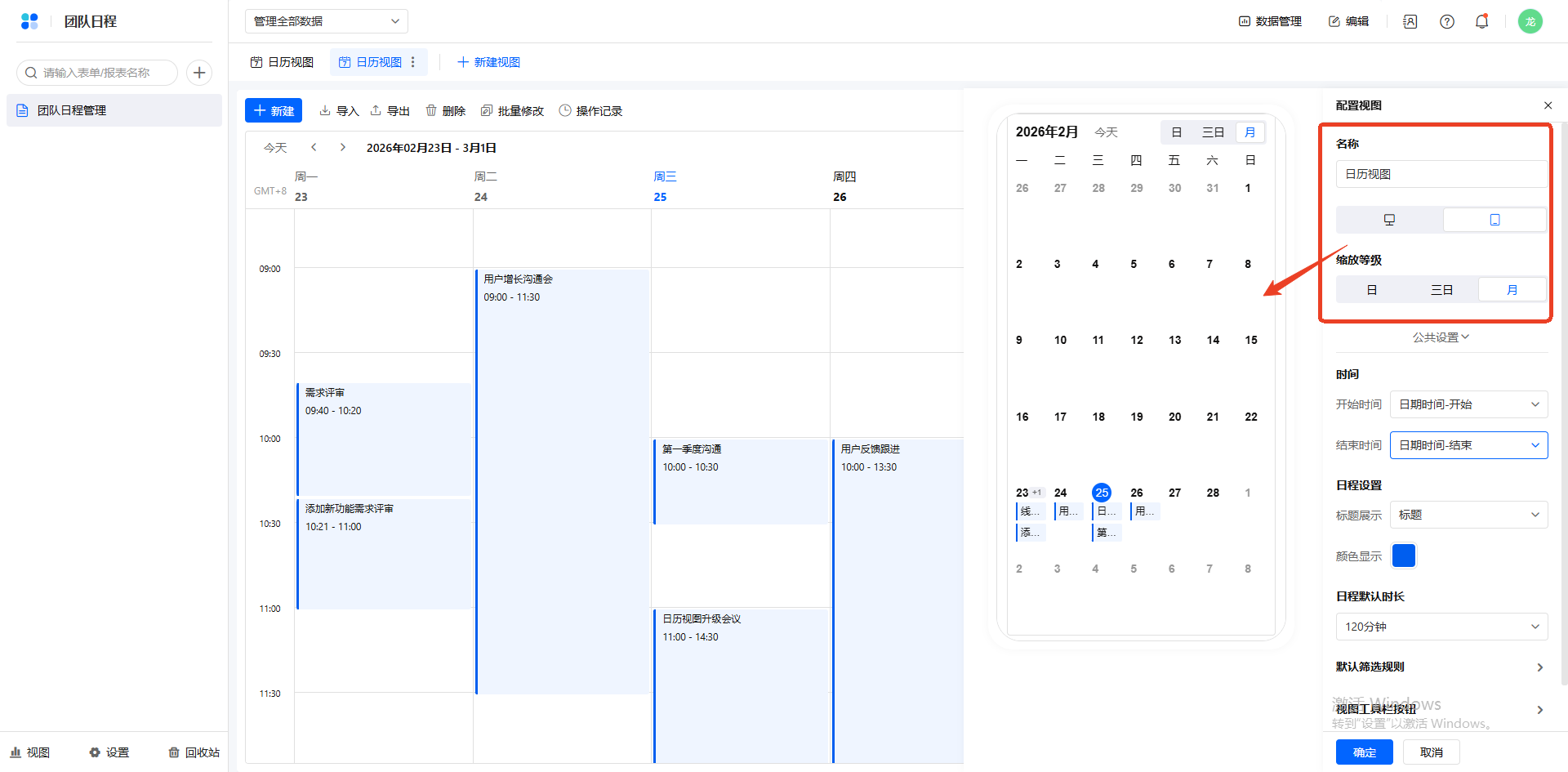Set zoom level to 三日
1568x772 pixels.
(x=1441, y=290)
